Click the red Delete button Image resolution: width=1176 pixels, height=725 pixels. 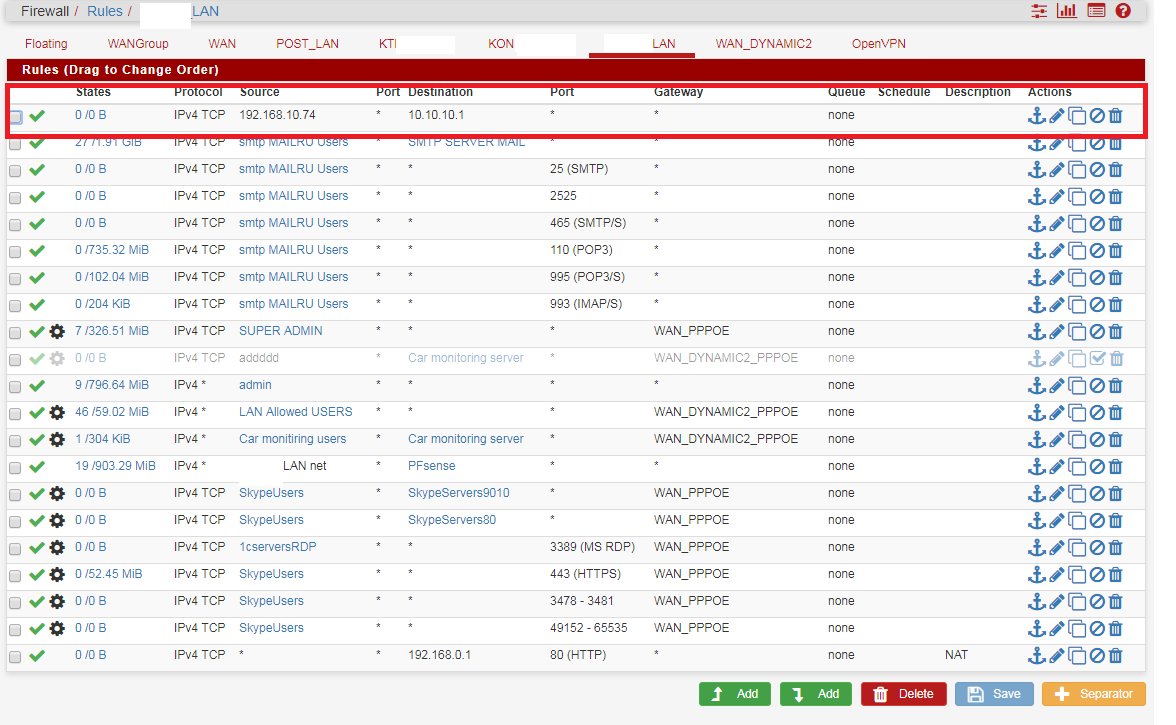coord(903,694)
